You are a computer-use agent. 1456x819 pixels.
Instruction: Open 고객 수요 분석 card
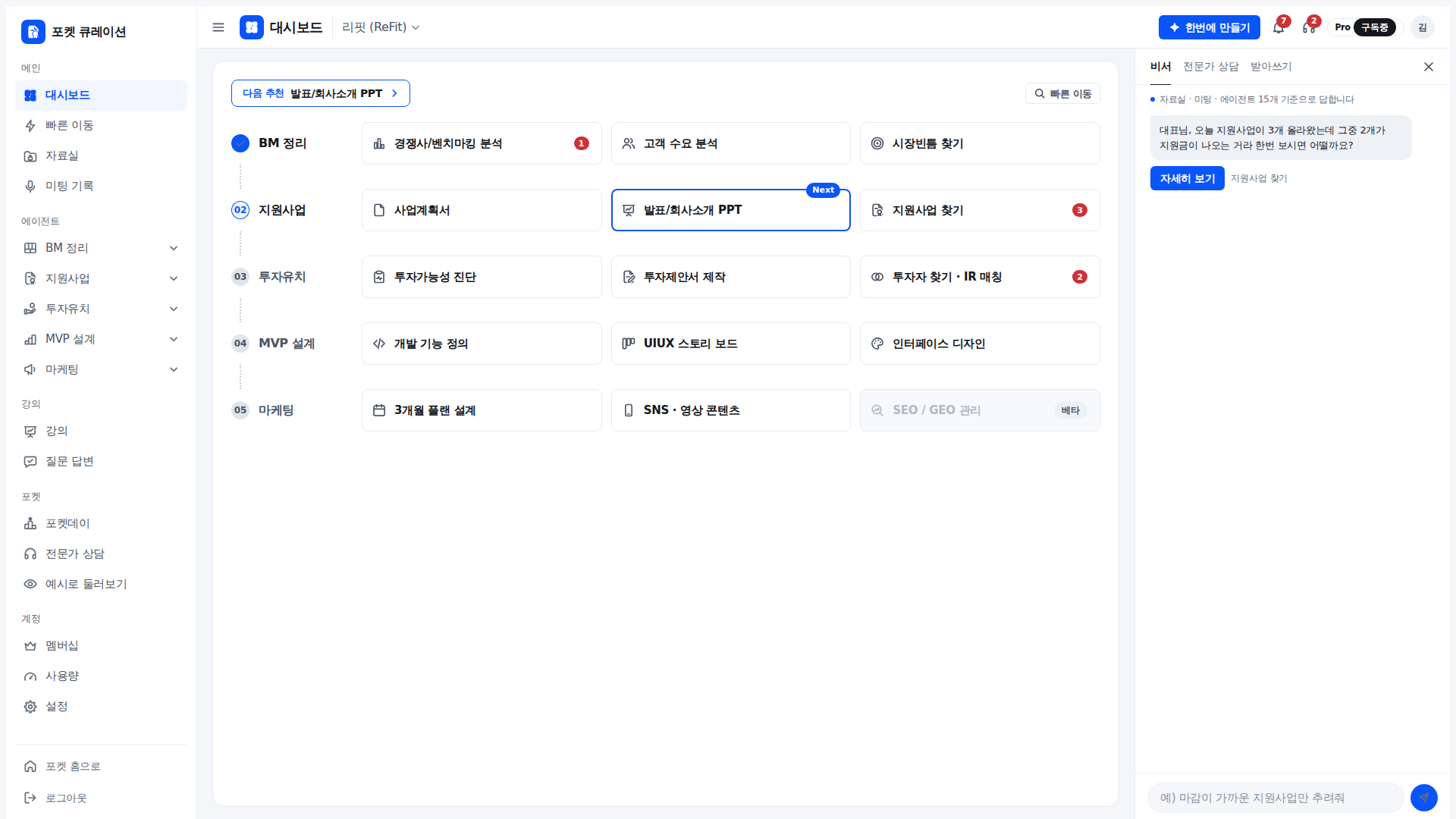click(x=730, y=143)
